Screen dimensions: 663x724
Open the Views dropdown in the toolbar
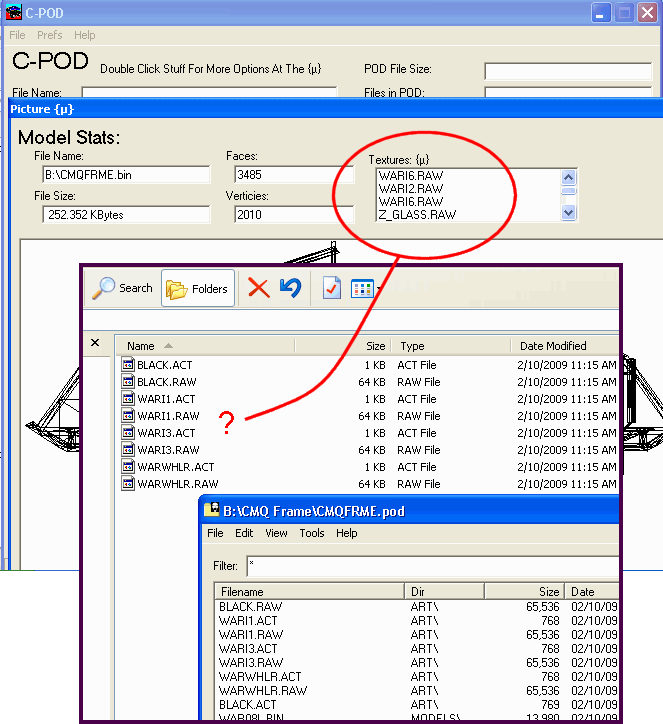[x=363, y=288]
